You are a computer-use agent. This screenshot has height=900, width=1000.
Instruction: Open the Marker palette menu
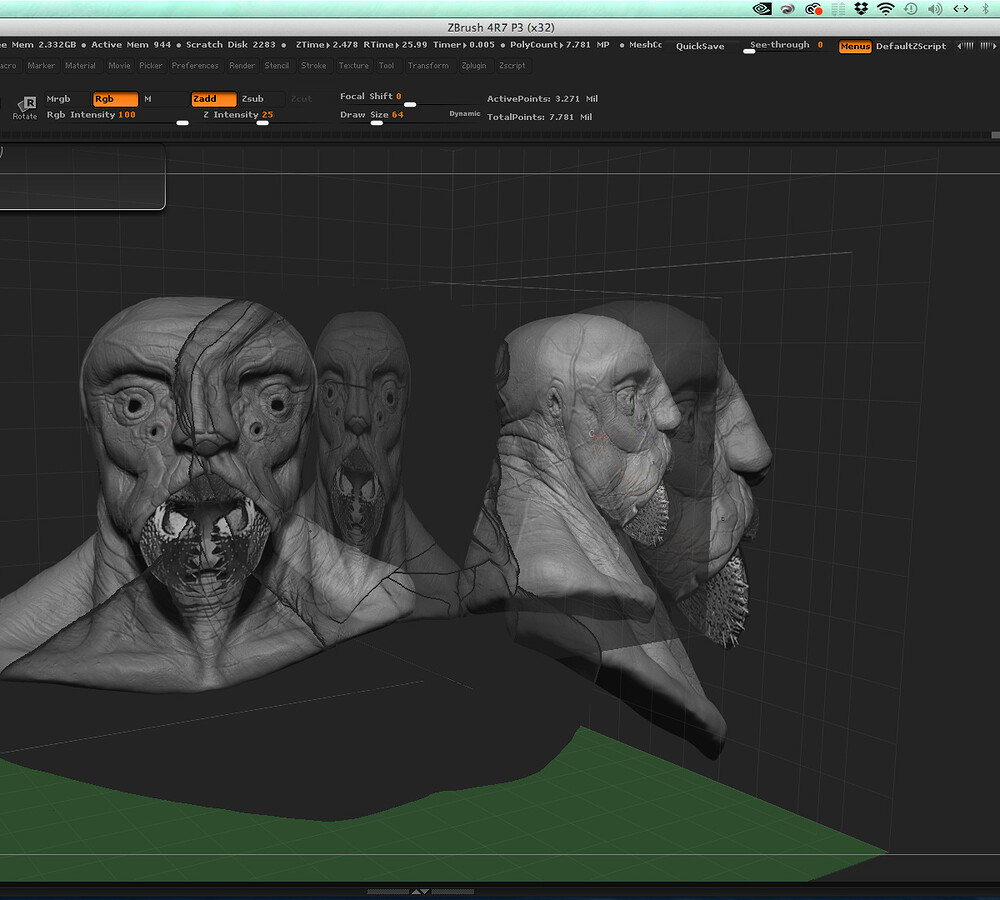click(41, 66)
